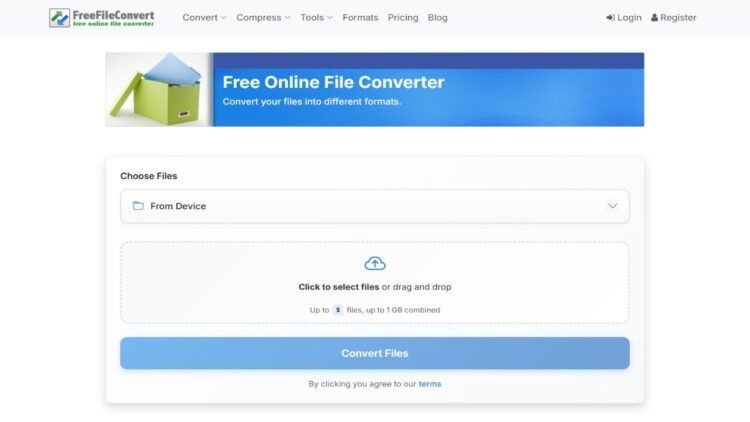Viewport: 750px width, 422px height.
Task: Click the 'or drag and drop' text
Action: (x=416, y=287)
